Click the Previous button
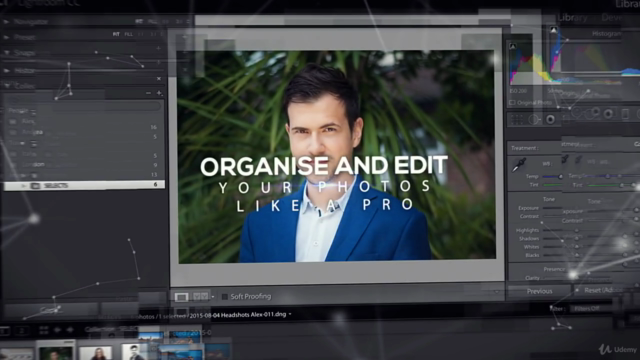This screenshot has width=640, height=360. click(x=539, y=291)
